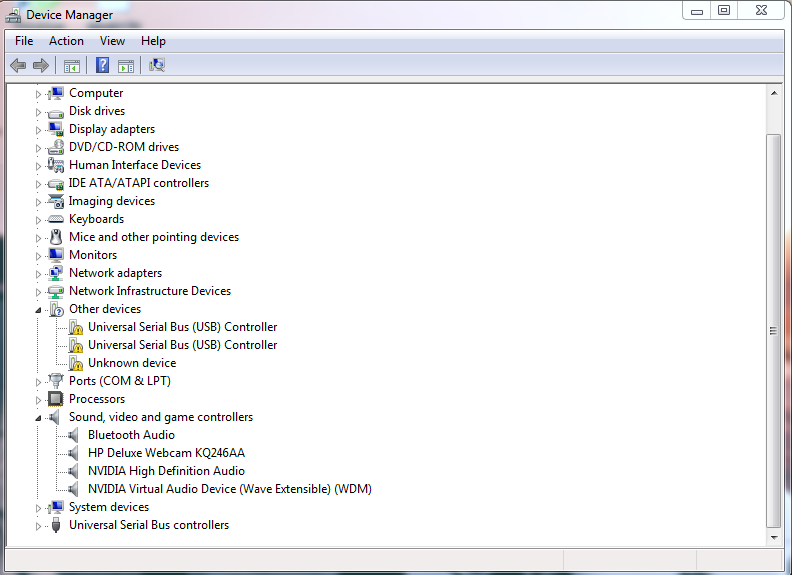Click the scrollbar up arrow

(774, 93)
